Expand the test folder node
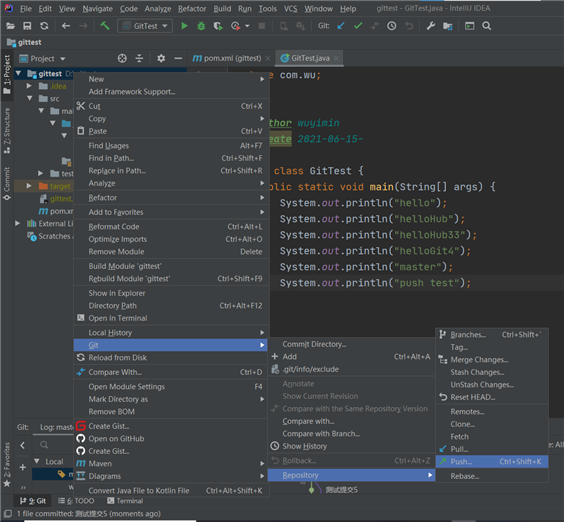564x522 pixels. coord(41,173)
